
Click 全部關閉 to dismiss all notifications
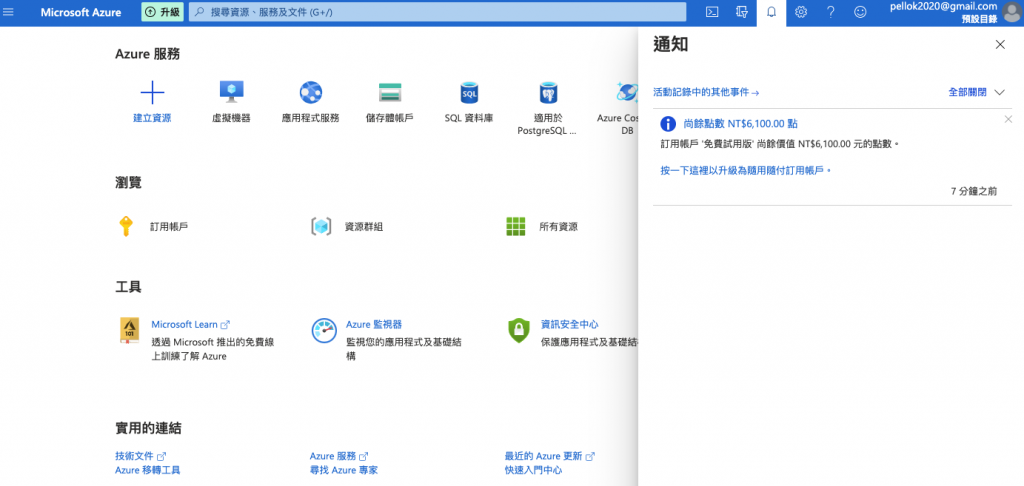(x=968, y=93)
